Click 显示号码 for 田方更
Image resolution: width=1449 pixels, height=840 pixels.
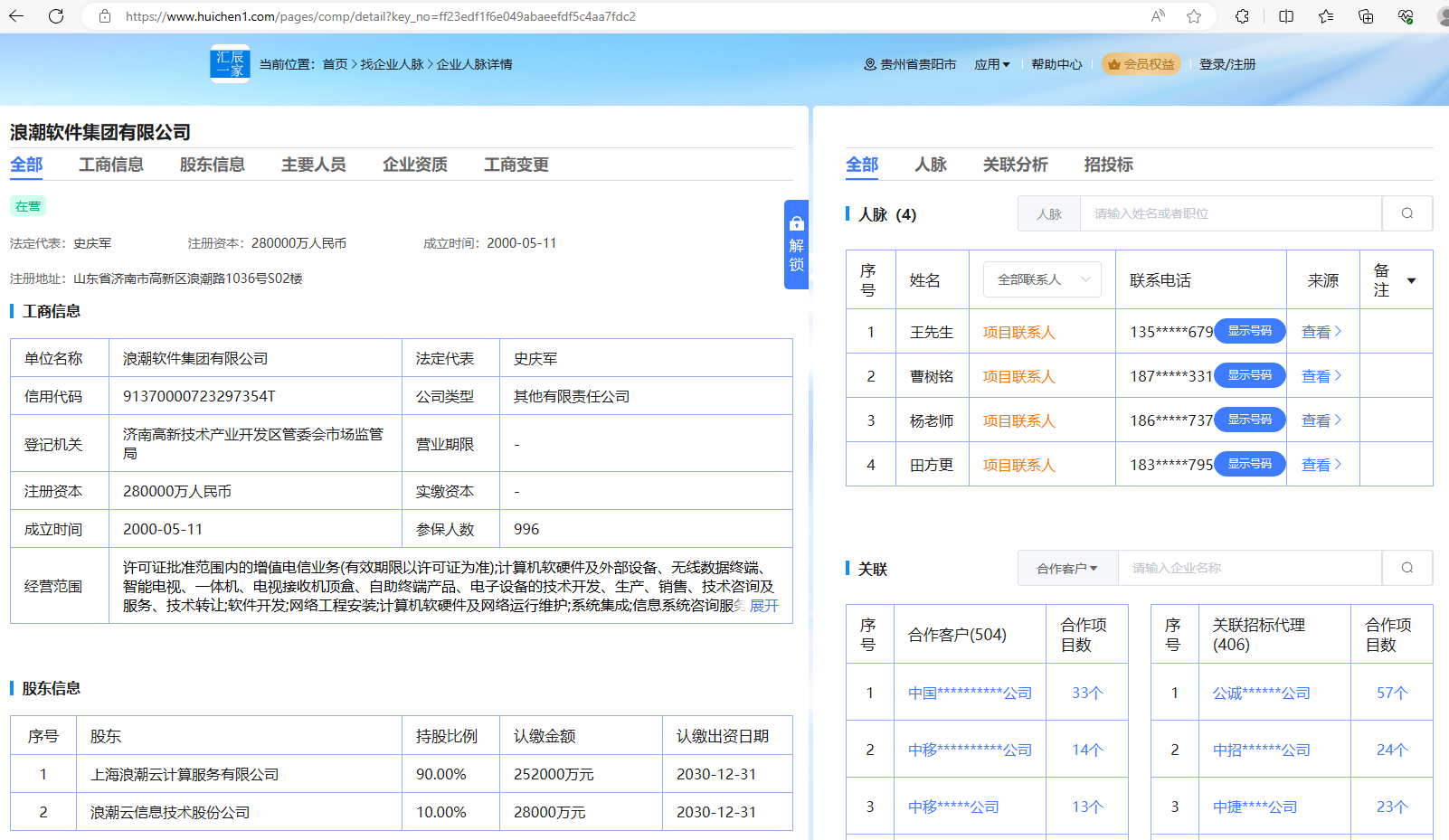1250,464
